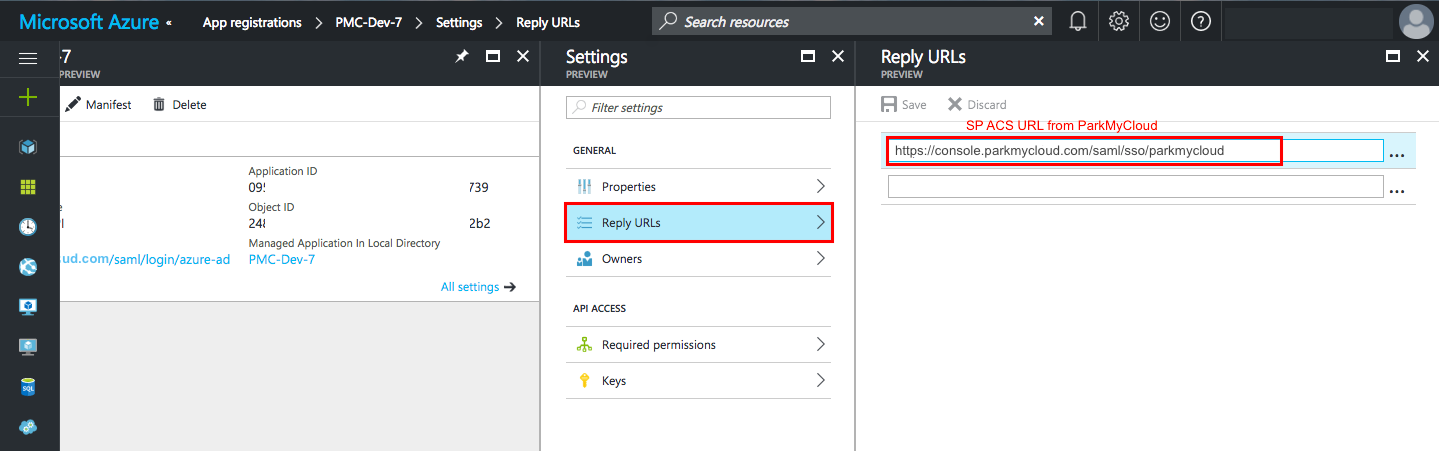
Task: Expand chevron next to Required permissions
Action: (x=820, y=345)
